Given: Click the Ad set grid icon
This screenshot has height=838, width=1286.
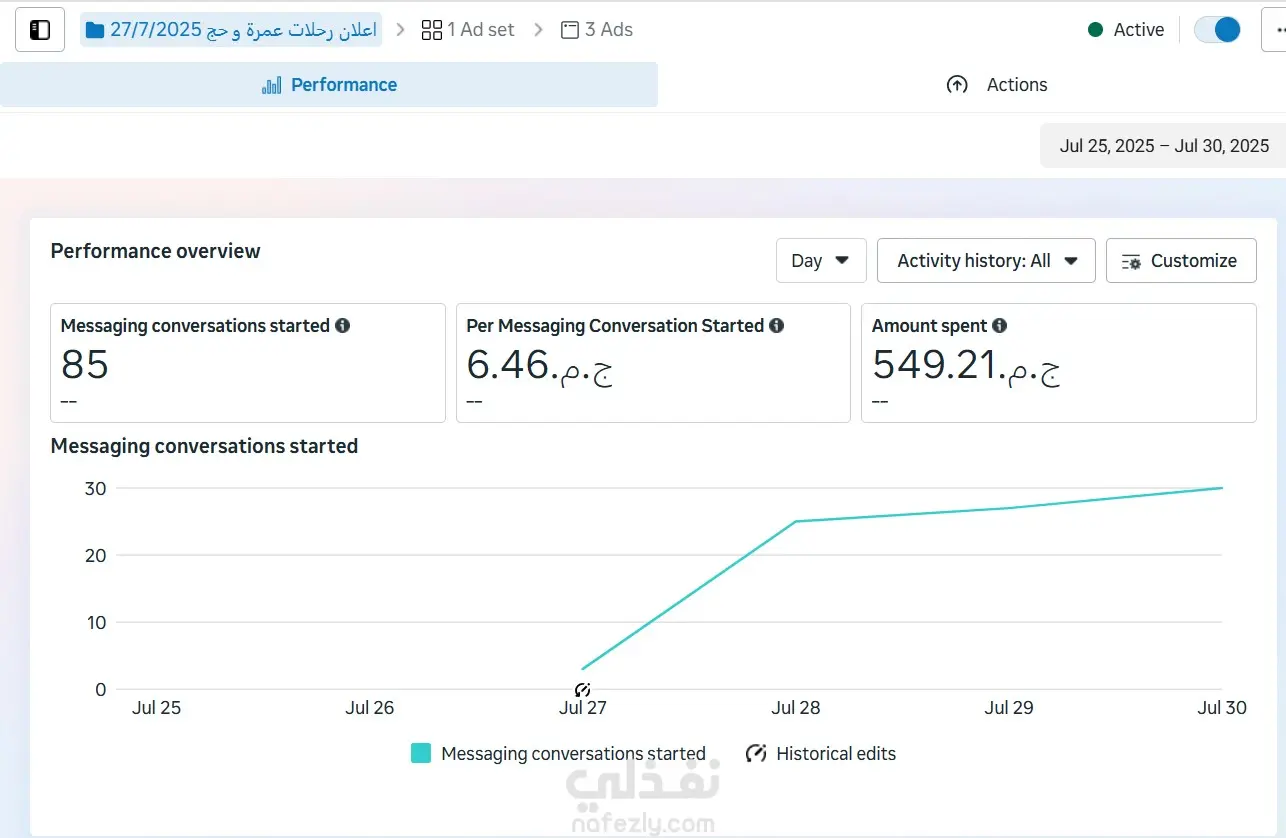Looking at the screenshot, I should [432, 30].
